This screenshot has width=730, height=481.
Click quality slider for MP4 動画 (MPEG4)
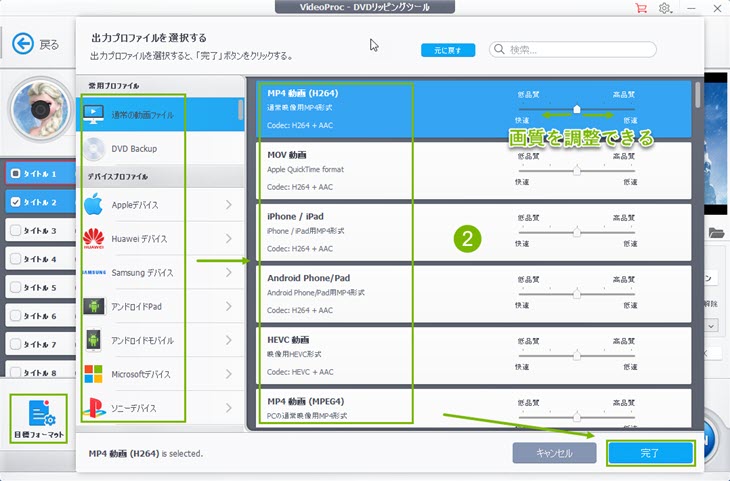tap(577, 417)
